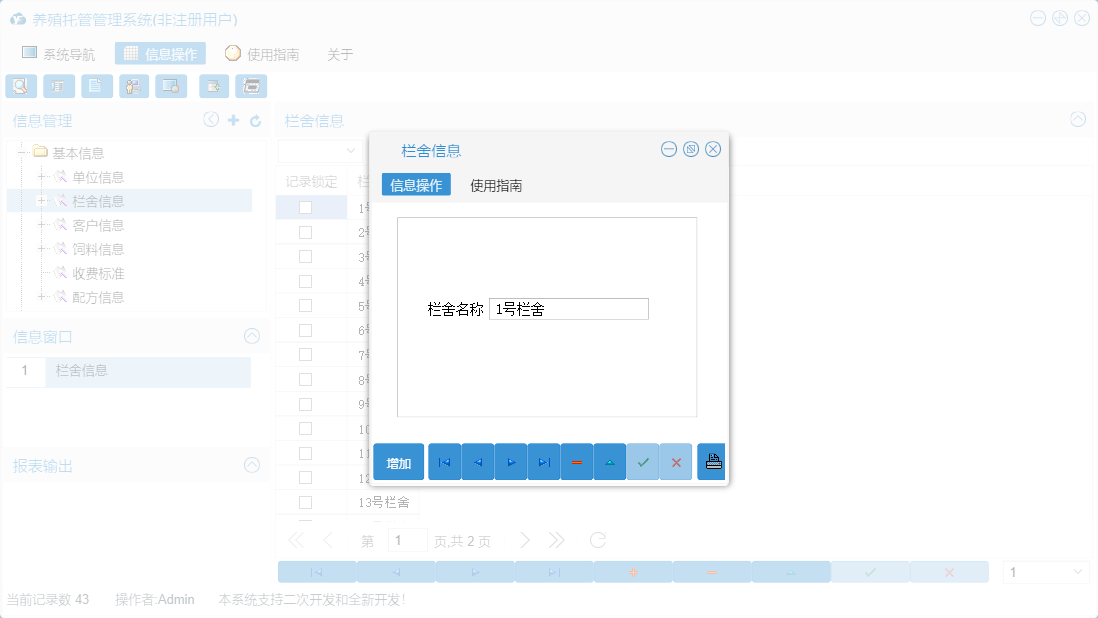The width and height of the screenshot is (1098, 618).
Task: Click the delete record icon in dialog
Action: [x=576, y=461]
